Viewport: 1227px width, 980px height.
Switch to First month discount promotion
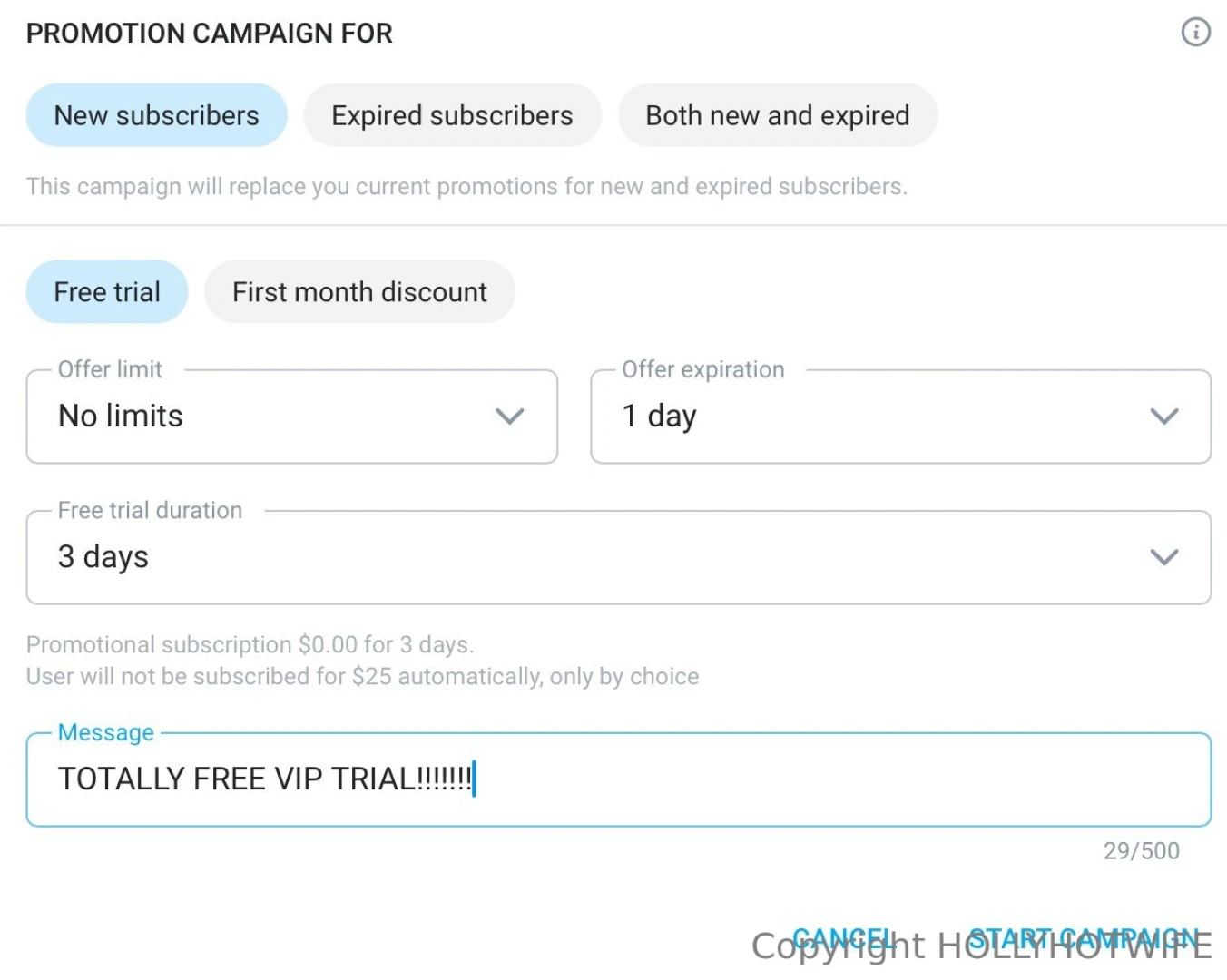tap(359, 291)
